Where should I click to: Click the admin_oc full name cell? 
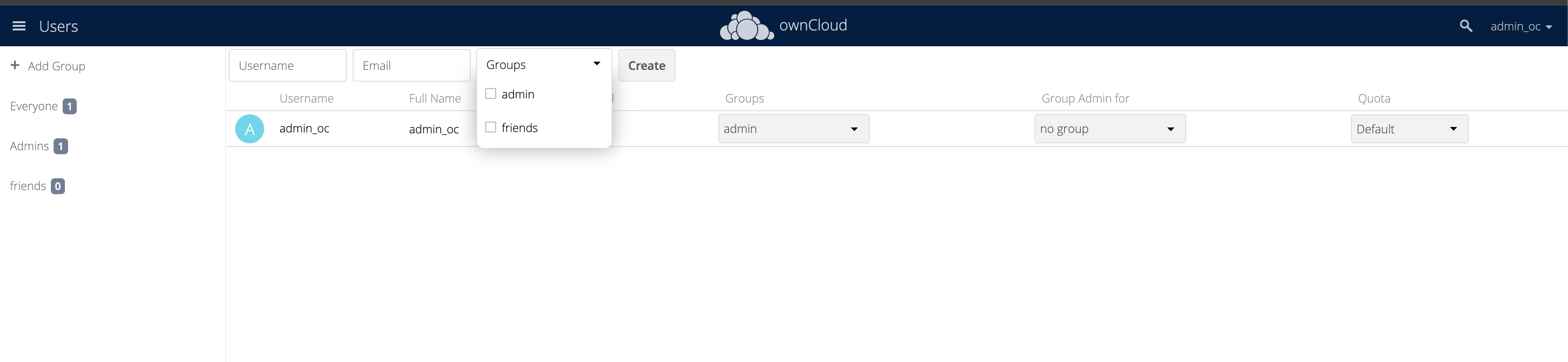pyautogui.click(x=434, y=129)
